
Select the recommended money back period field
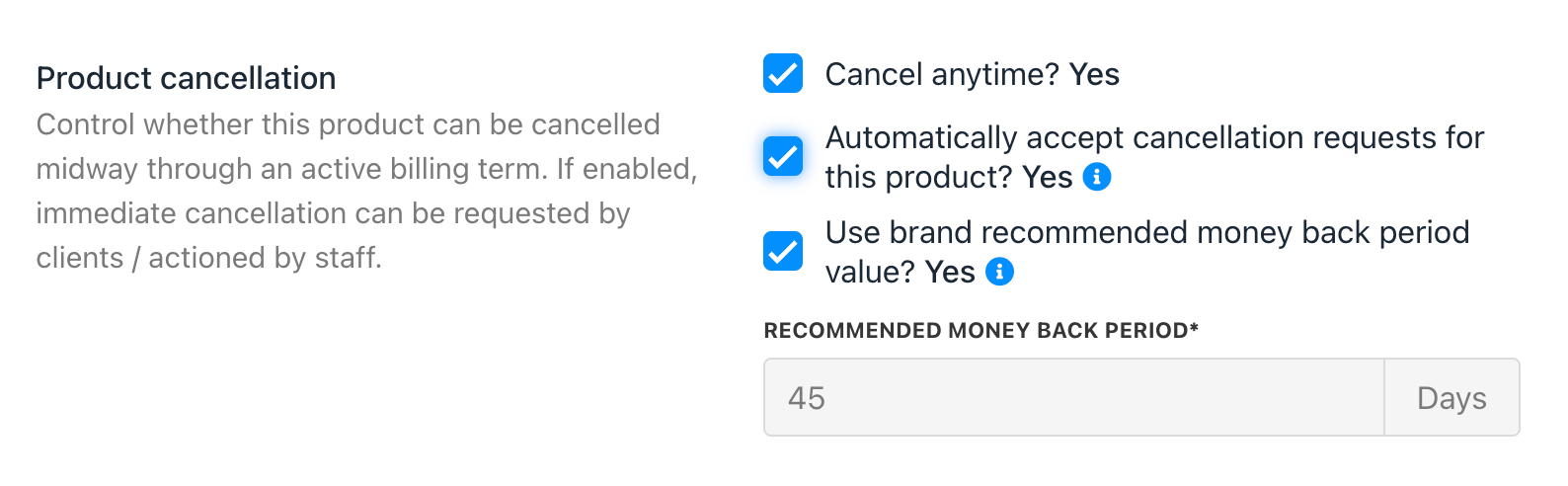1074,397
